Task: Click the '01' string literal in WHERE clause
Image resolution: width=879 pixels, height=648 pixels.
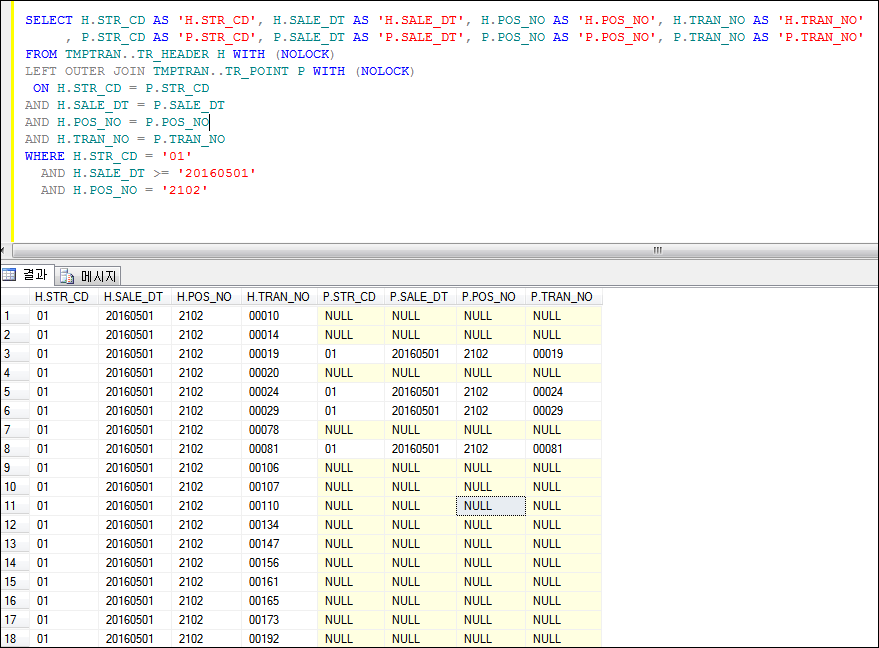Action: click(x=177, y=156)
